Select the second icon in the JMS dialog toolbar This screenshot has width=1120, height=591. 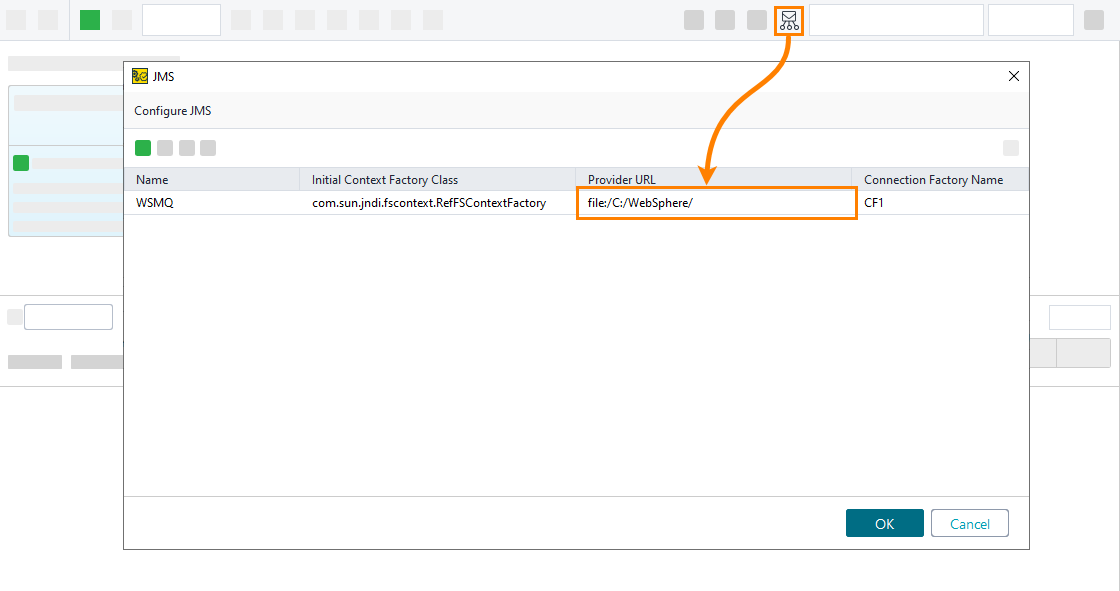[164, 147]
